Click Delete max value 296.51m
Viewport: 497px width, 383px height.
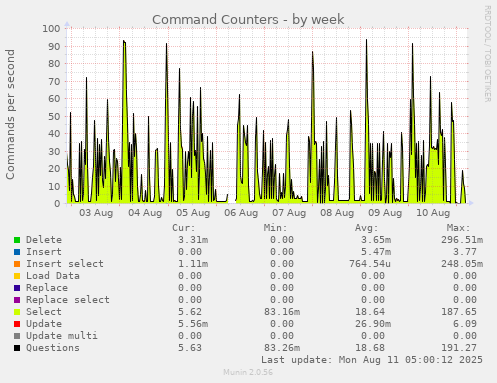pos(462,240)
